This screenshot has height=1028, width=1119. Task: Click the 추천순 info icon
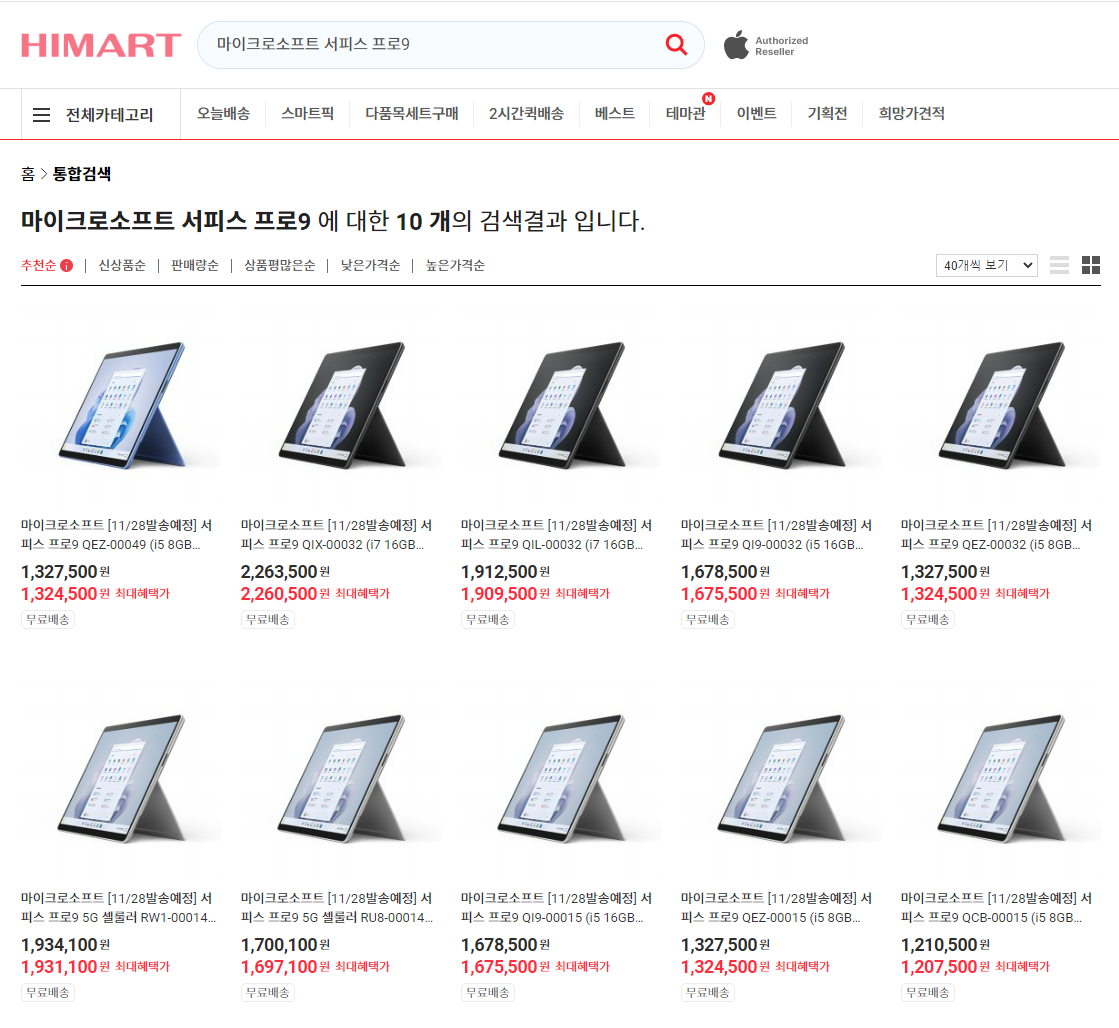66,266
